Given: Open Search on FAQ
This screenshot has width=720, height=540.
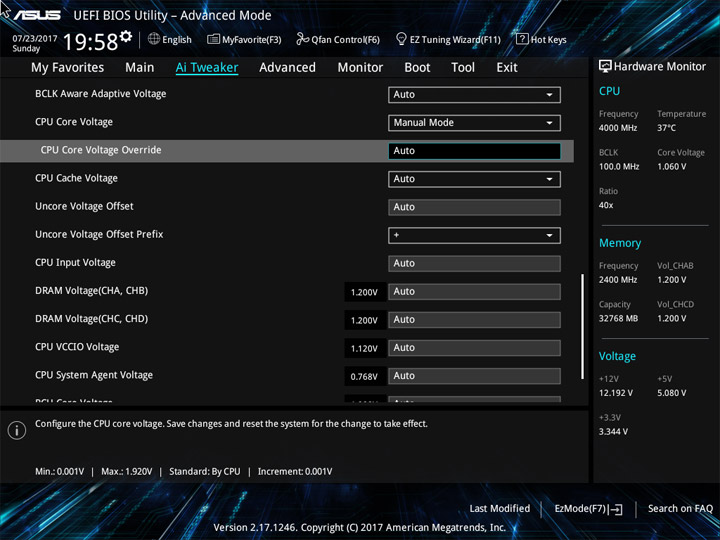Looking at the screenshot, I should click(x=680, y=508).
